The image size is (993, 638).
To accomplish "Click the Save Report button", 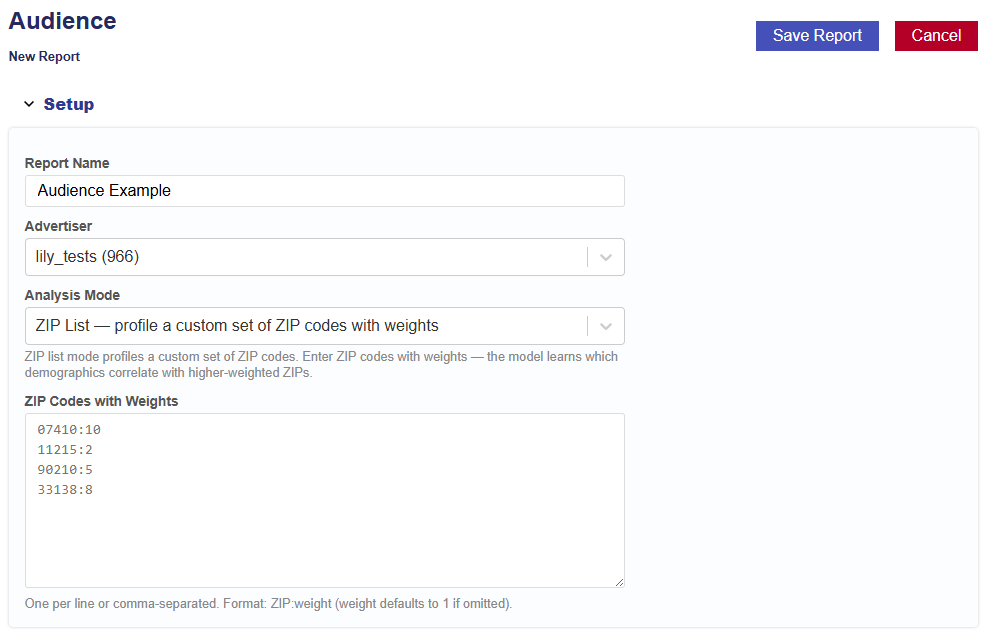I will [x=816, y=36].
